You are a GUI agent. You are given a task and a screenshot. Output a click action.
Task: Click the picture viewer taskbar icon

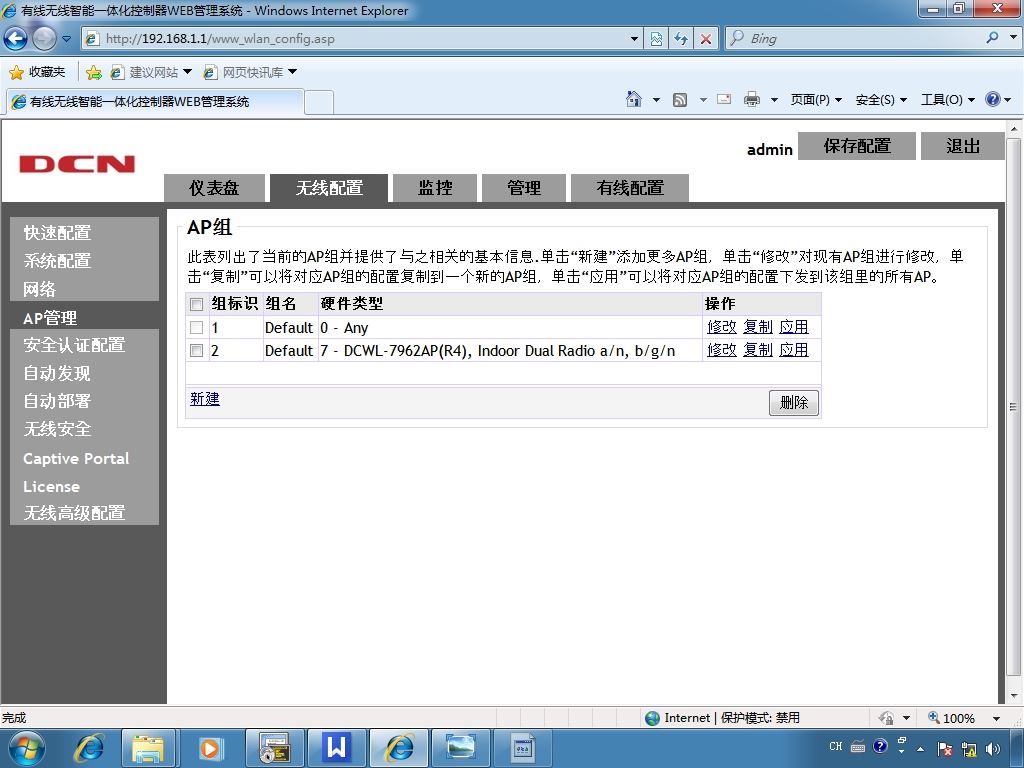click(x=460, y=747)
